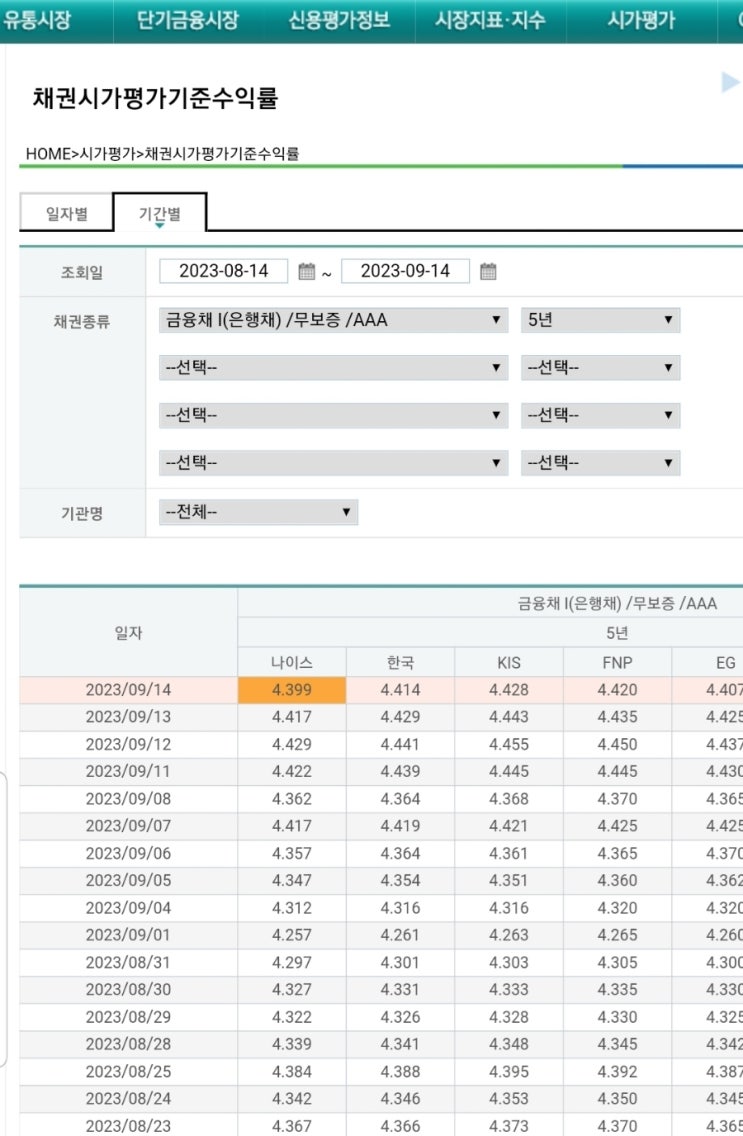Image resolution: width=743 pixels, height=1136 pixels.
Task: Click the date 2023/09/06 row
Action: tap(128, 853)
